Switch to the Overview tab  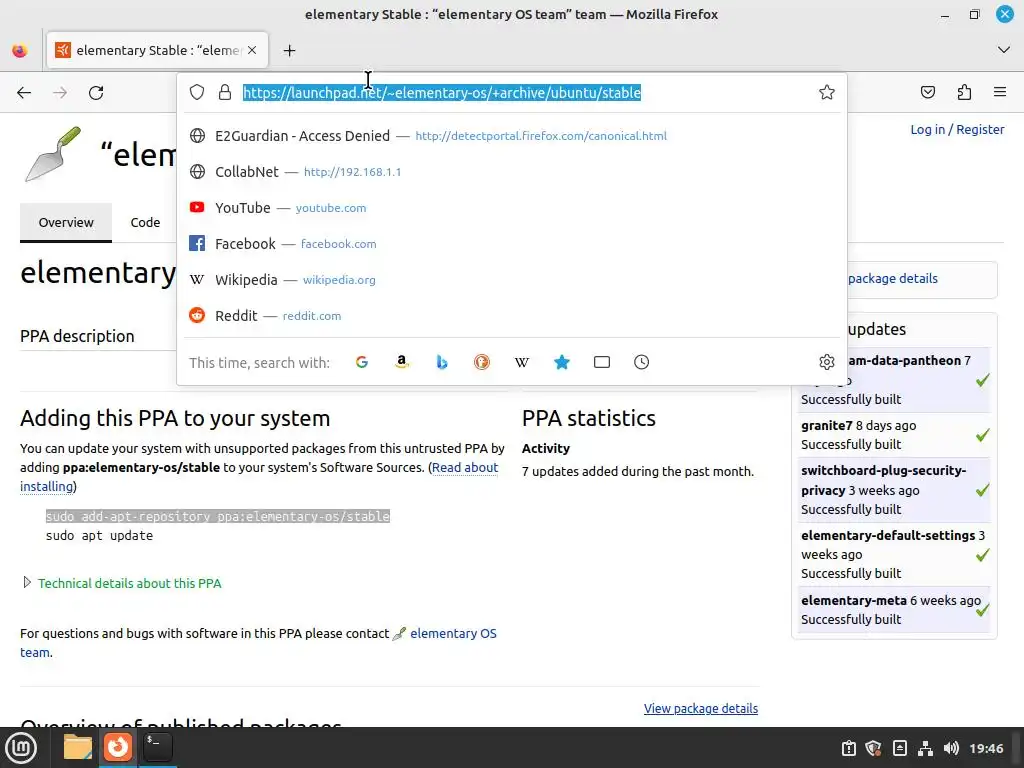click(66, 222)
